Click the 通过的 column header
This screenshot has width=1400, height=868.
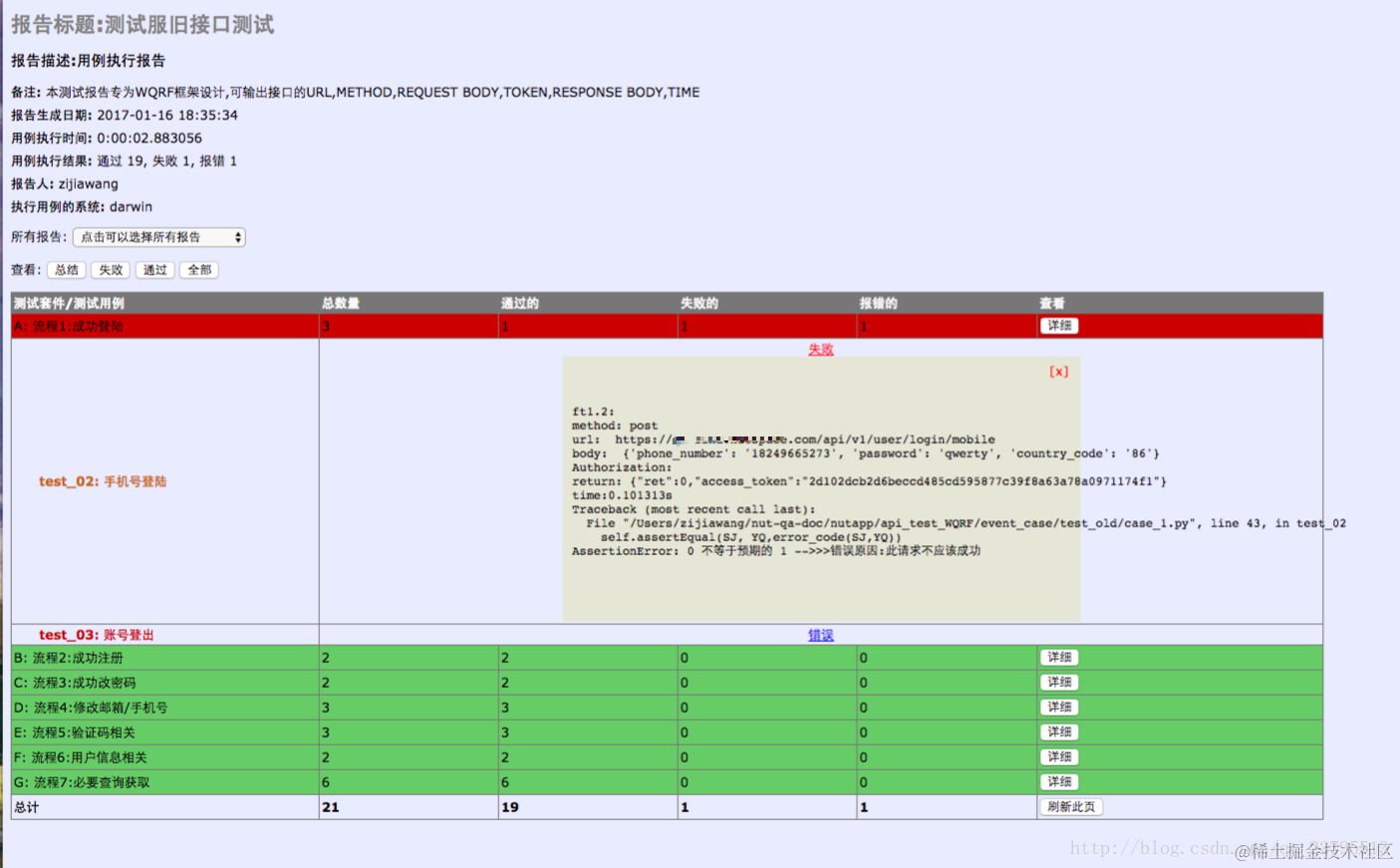tap(520, 303)
